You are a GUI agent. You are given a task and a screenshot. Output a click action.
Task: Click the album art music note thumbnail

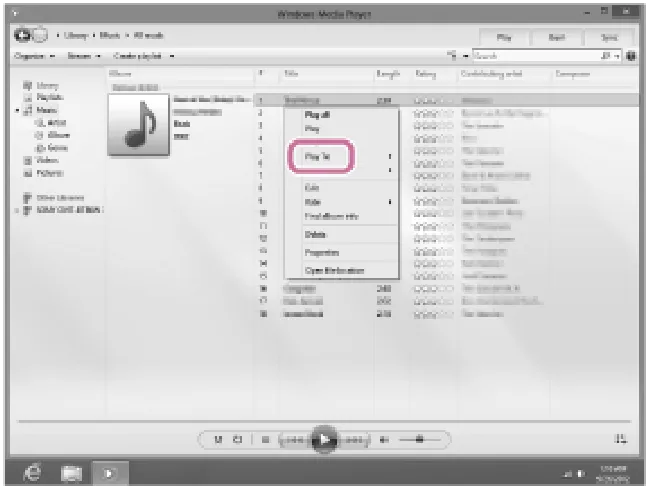[x=139, y=124]
